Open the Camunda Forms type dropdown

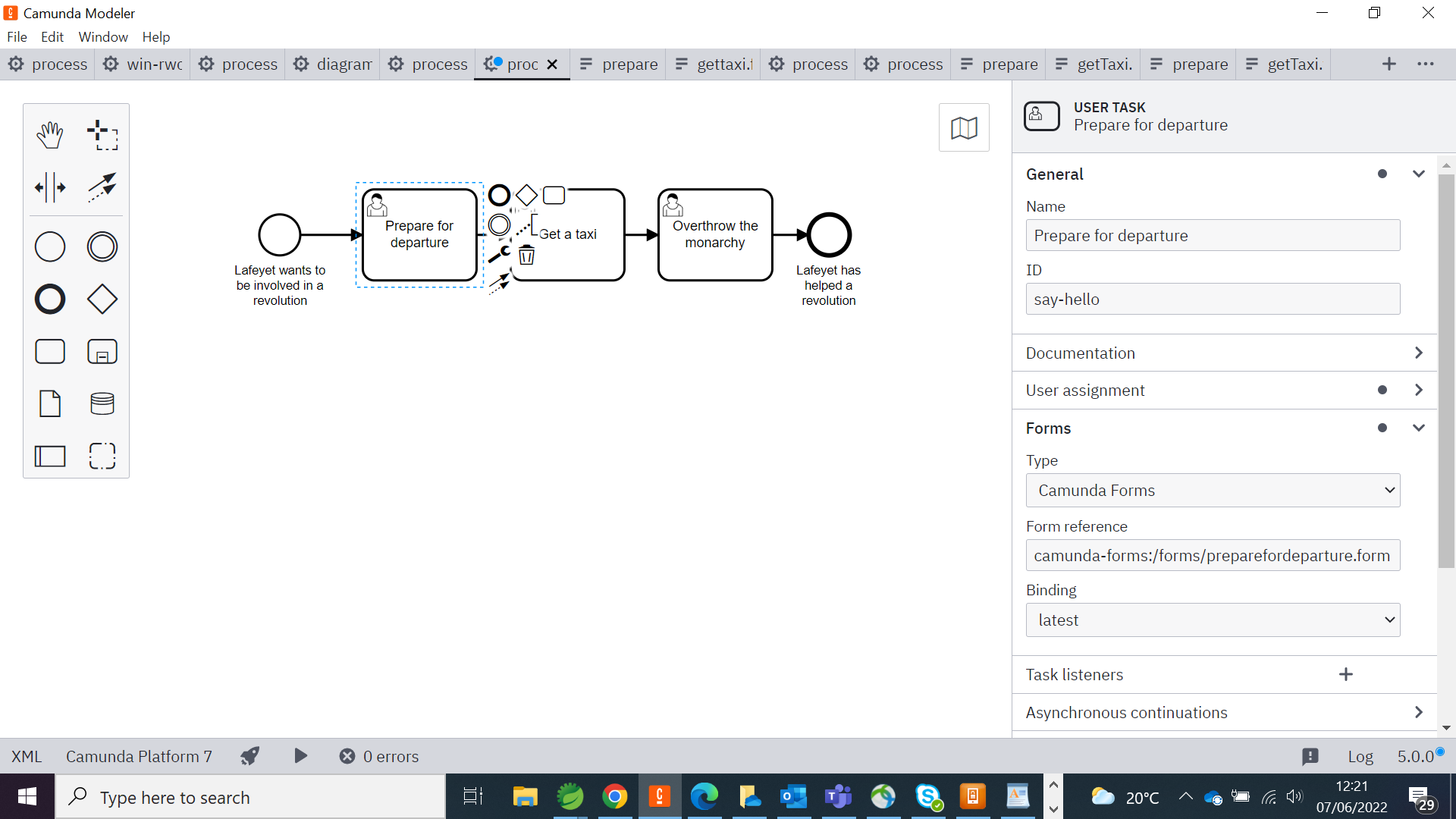[x=1212, y=490]
